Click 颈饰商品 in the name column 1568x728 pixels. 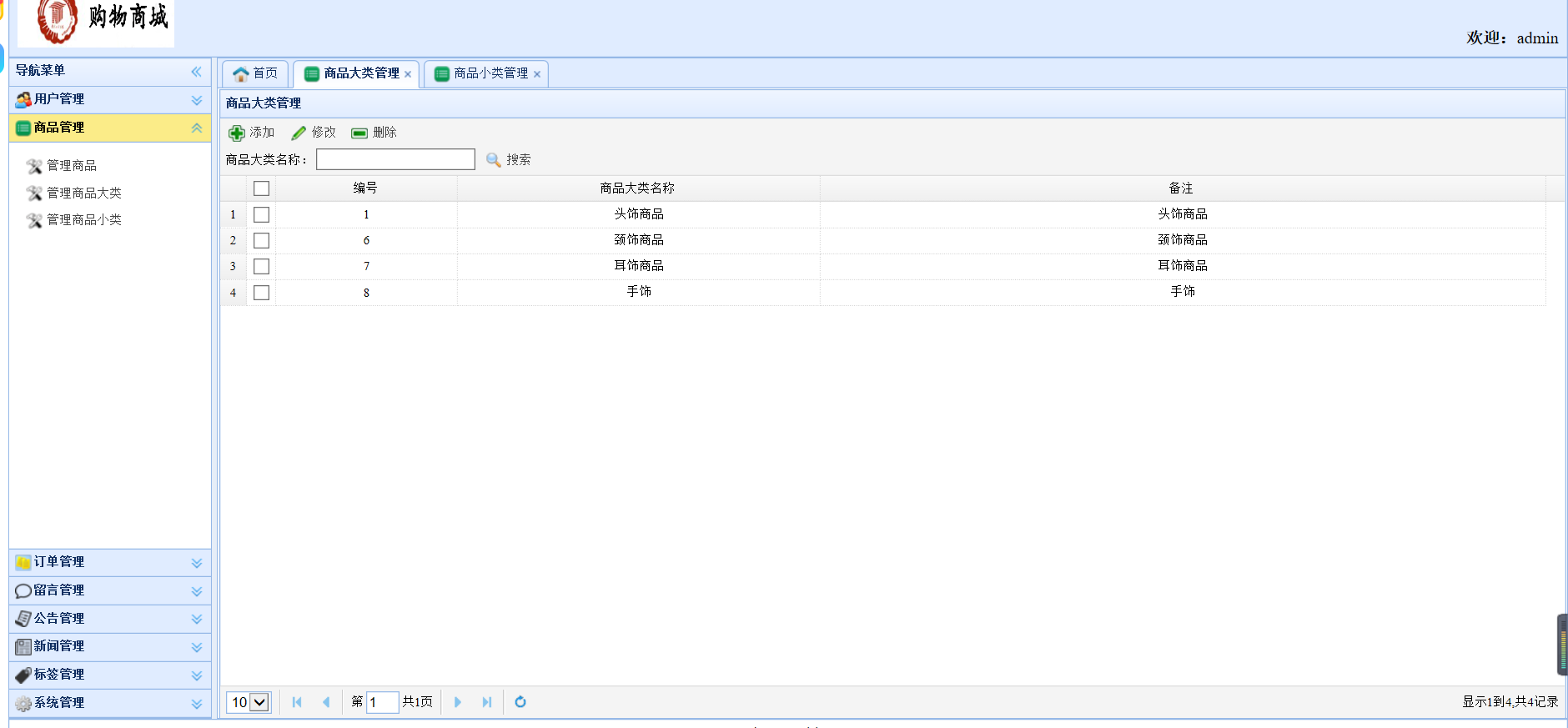pyautogui.click(x=639, y=240)
